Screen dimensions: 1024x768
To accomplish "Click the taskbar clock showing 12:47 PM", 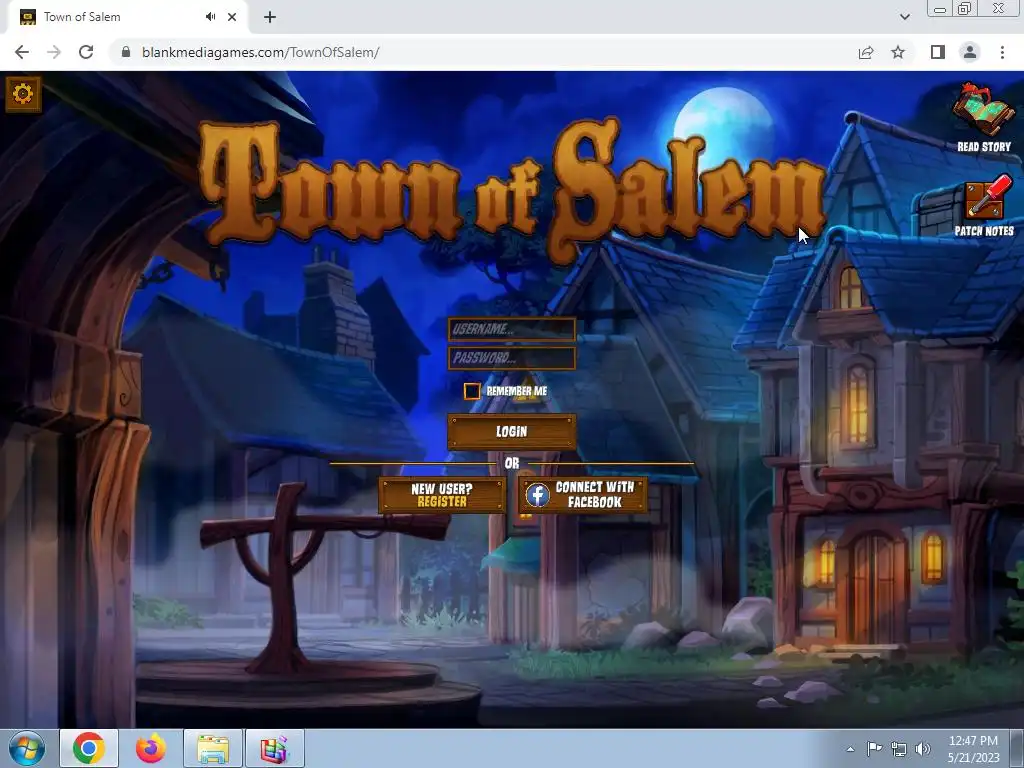I will [973, 748].
